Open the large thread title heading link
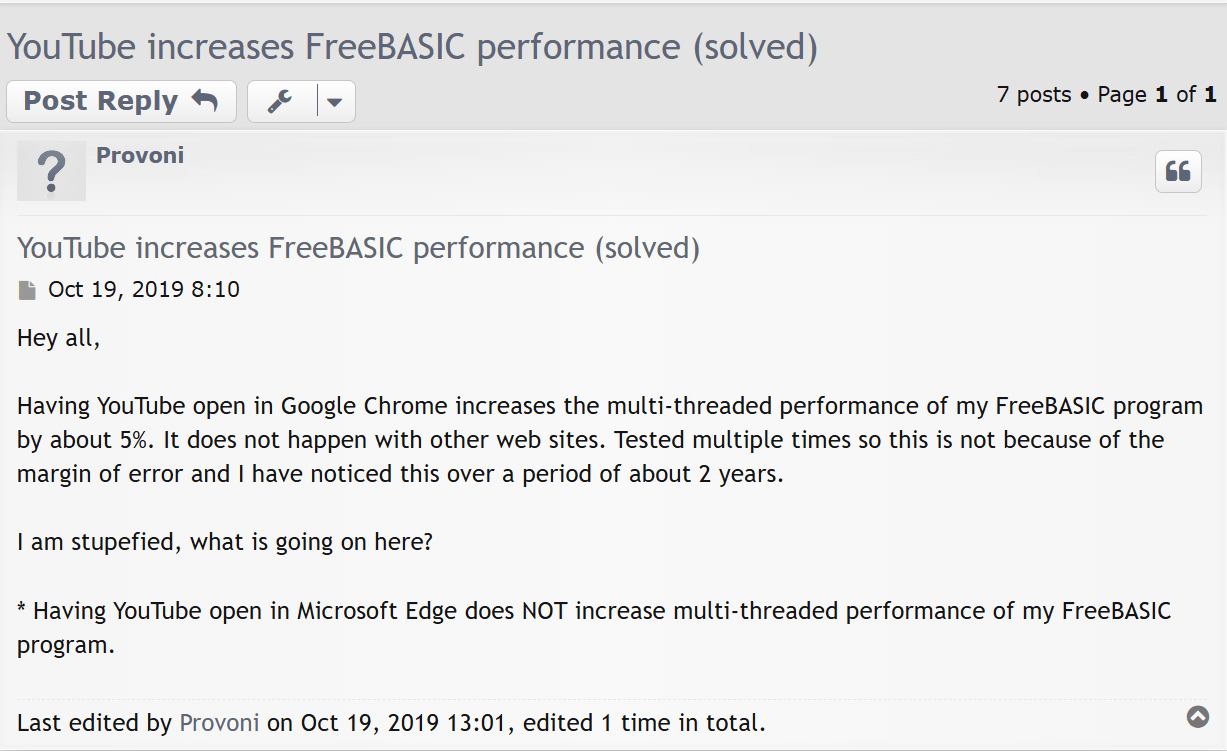This screenshot has height=751, width=1227. pyautogui.click(x=412, y=47)
